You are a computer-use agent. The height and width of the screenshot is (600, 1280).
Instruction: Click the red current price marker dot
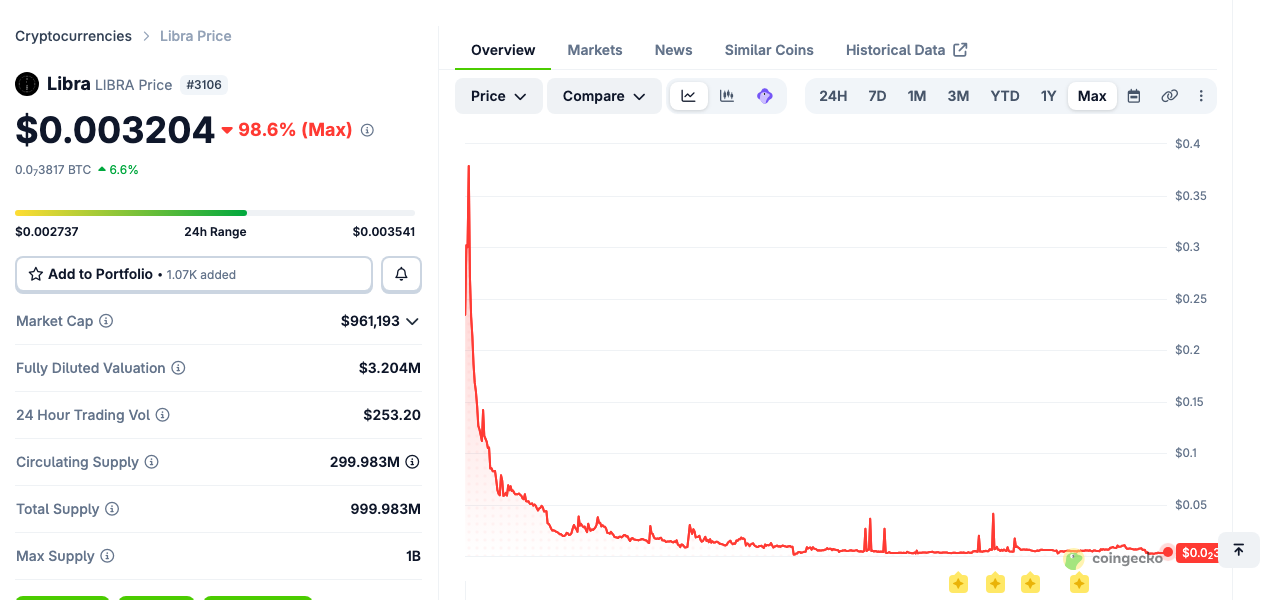coord(1168,552)
